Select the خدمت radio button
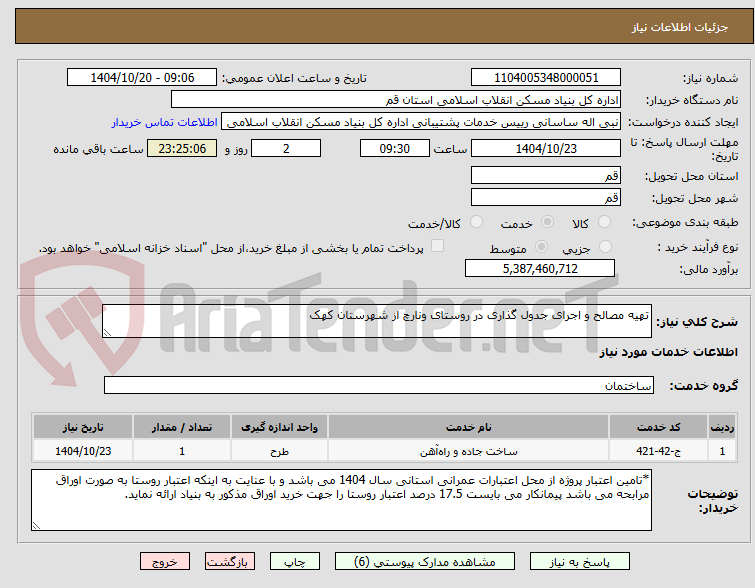 click(x=547, y=222)
